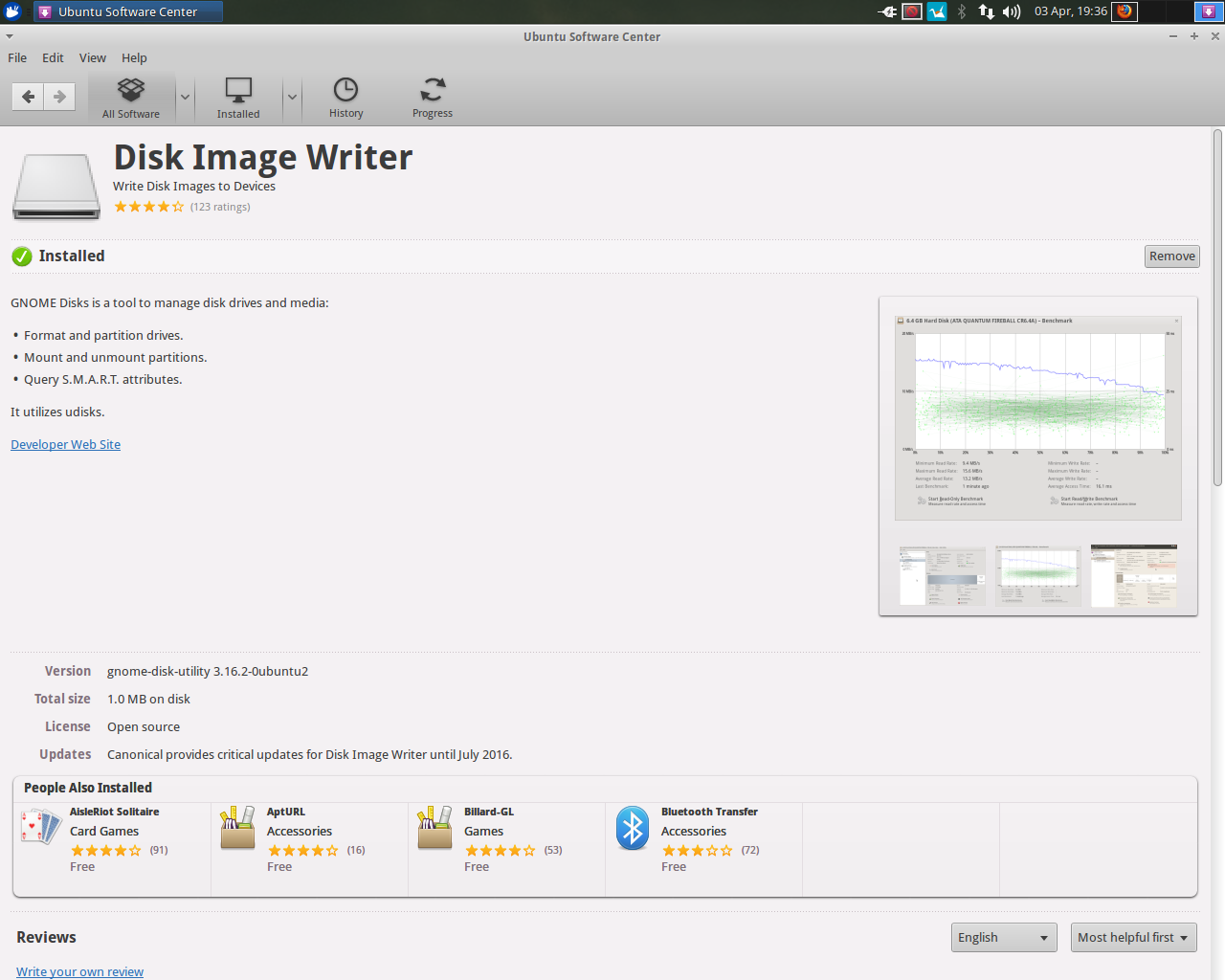Click the "(16)" rating count for AptURL

point(356,850)
